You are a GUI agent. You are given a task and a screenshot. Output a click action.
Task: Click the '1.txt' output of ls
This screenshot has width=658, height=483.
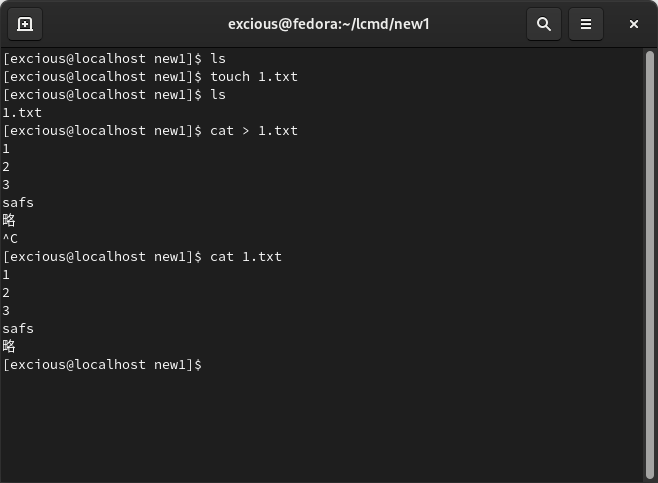coord(22,112)
